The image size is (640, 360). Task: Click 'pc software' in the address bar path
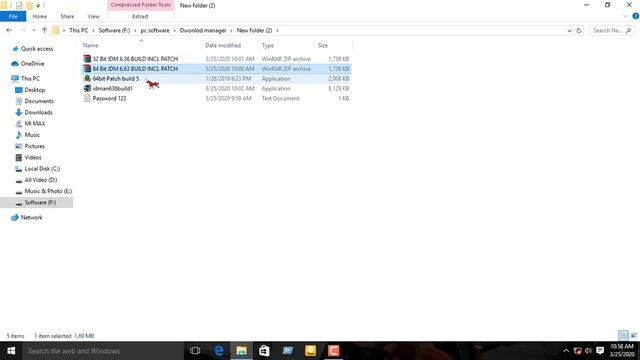pos(155,31)
